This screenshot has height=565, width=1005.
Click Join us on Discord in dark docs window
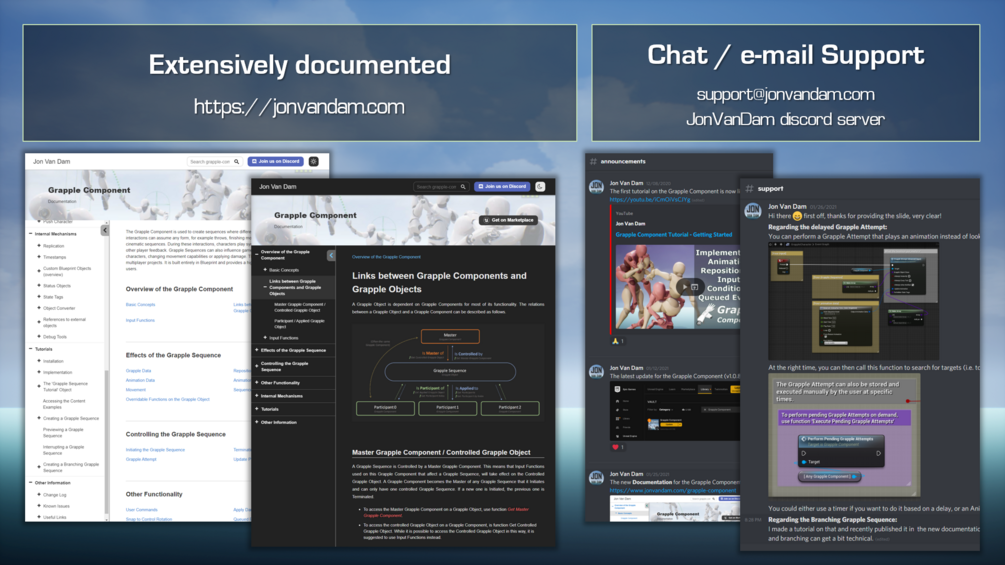pos(502,186)
